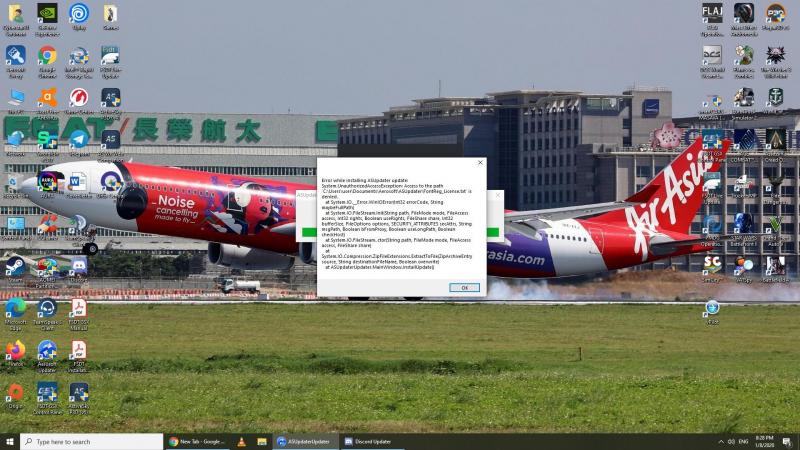
Task: Launch Google Chrome from the desktop
Action: tap(47, 62)
